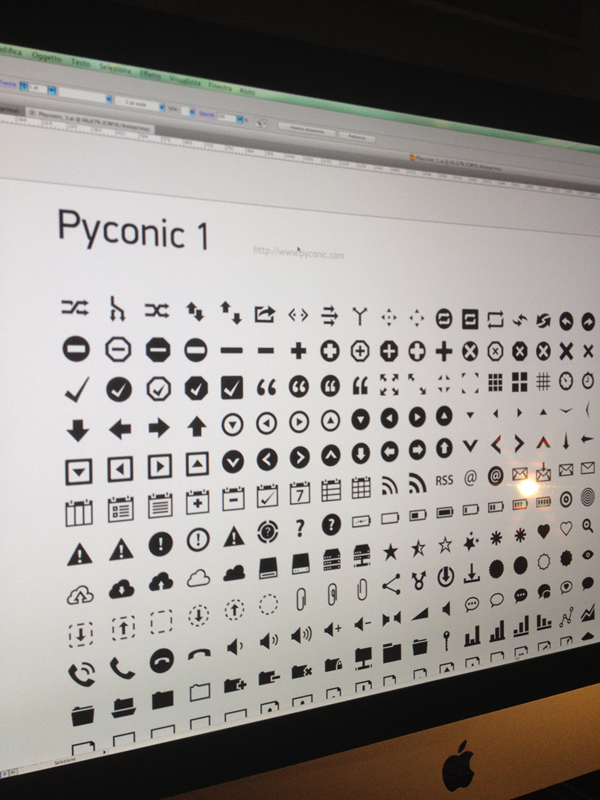Open the Aiuto menu

tap(247, 90)
